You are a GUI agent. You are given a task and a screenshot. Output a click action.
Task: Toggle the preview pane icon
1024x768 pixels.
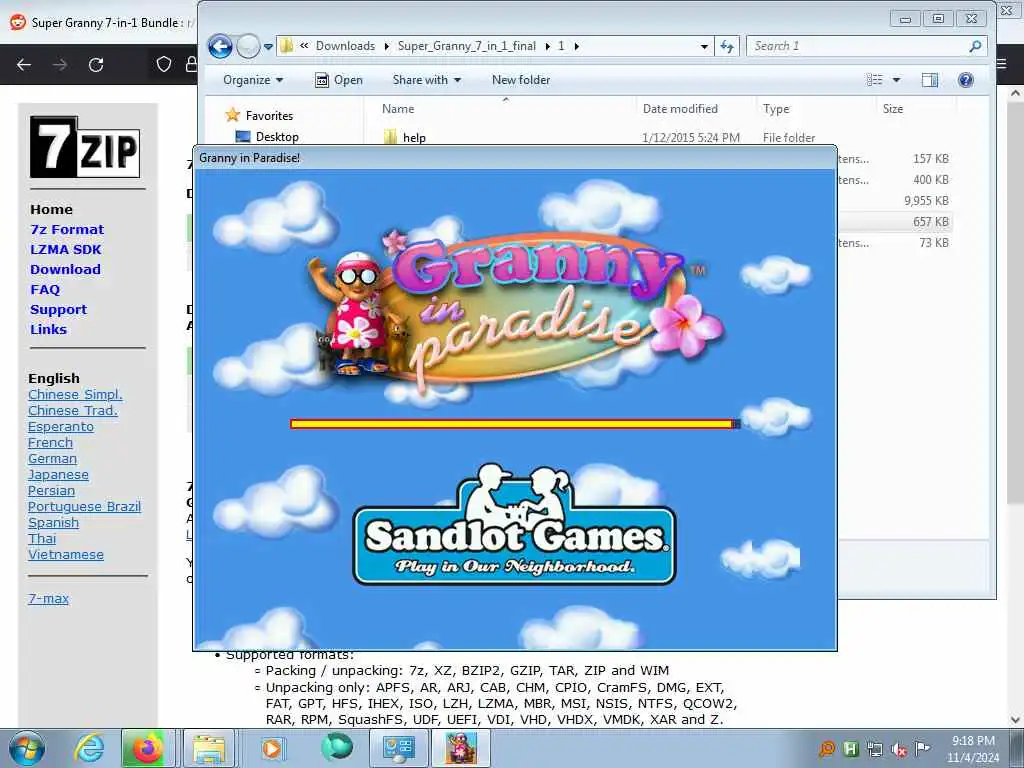[929, 80]
